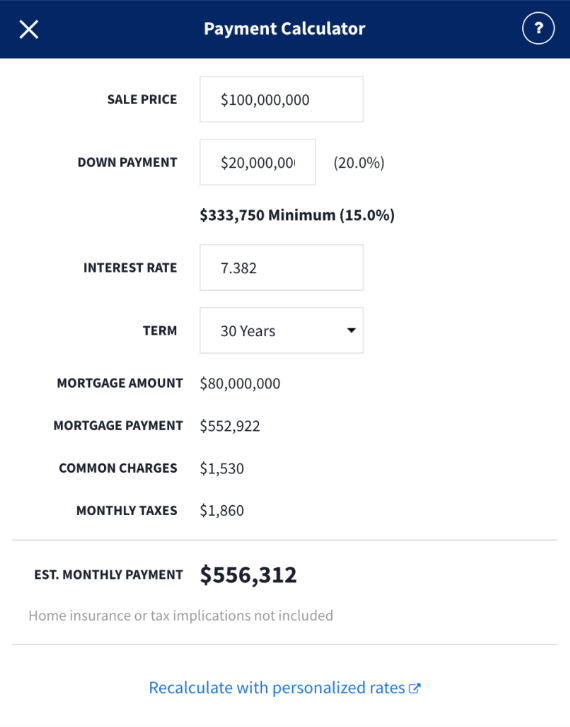Click the caret arrow in the Term box
Image resolution: width=570 pixels, height=727 pixels.
351,330
